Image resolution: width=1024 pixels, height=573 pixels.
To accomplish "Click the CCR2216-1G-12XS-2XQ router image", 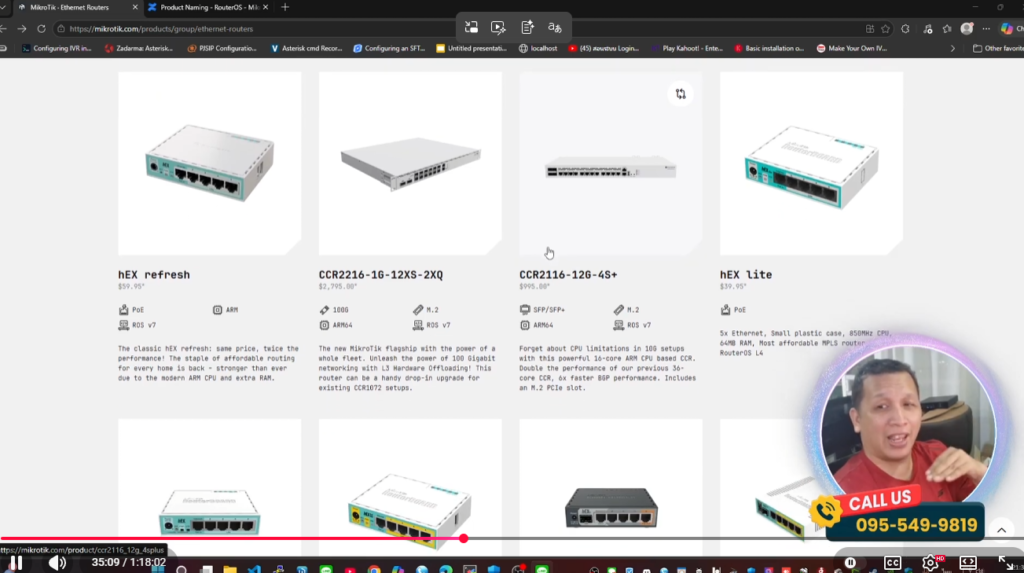I will tap(410, 163).
